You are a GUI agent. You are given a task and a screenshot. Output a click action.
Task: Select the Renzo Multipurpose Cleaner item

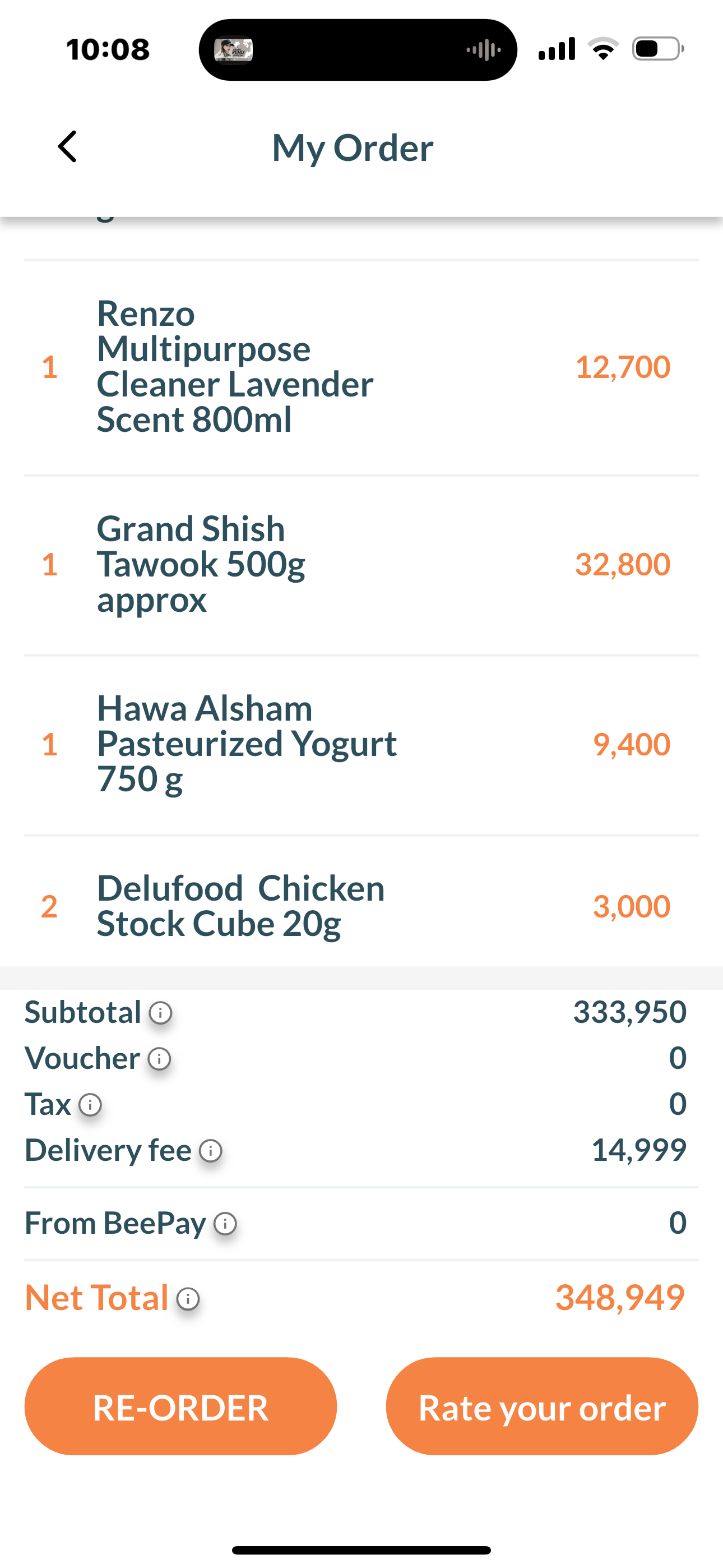[235, 366]
